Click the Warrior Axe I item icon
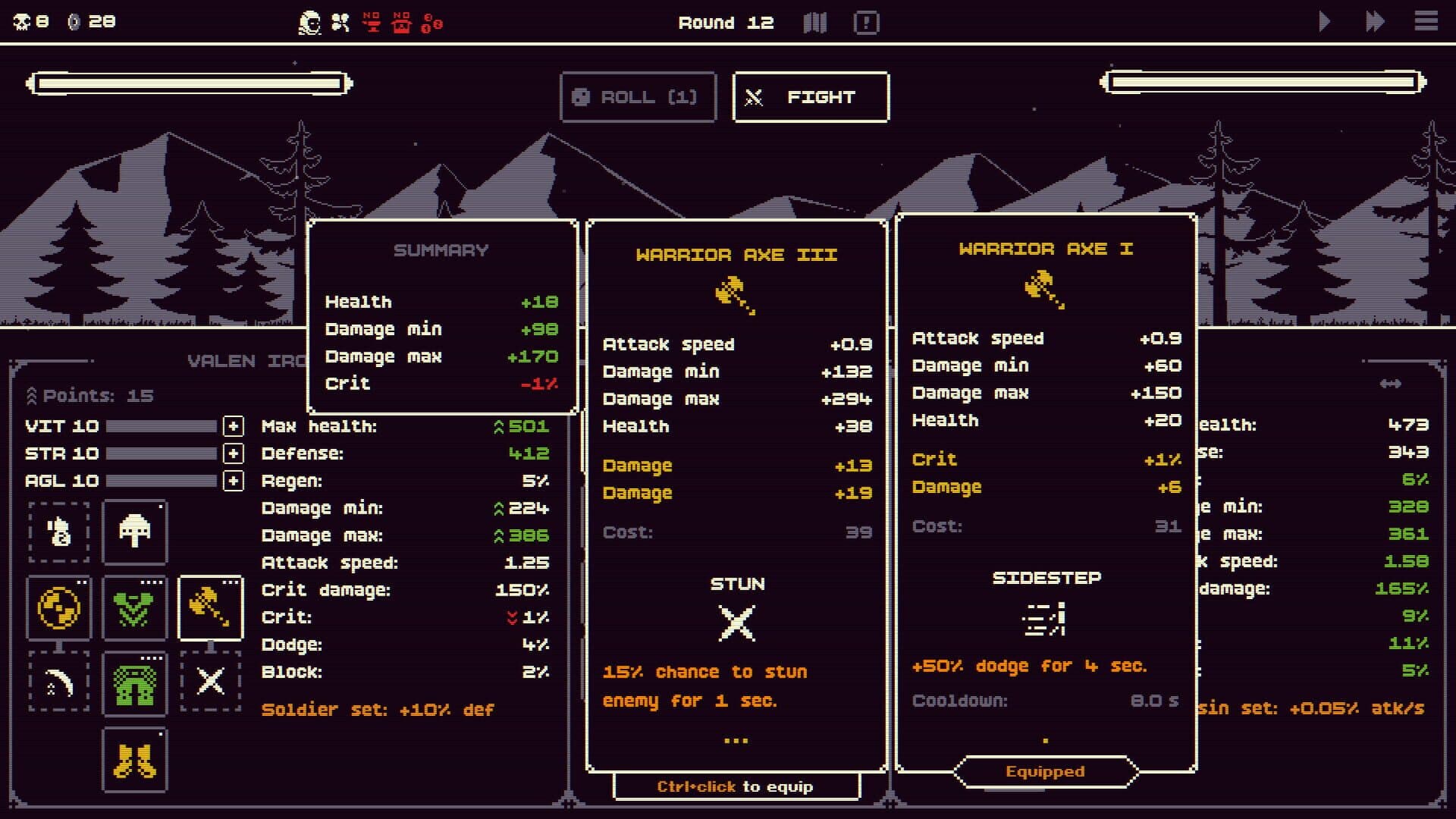This screenshot has height=819, width=1456. 1045,289
